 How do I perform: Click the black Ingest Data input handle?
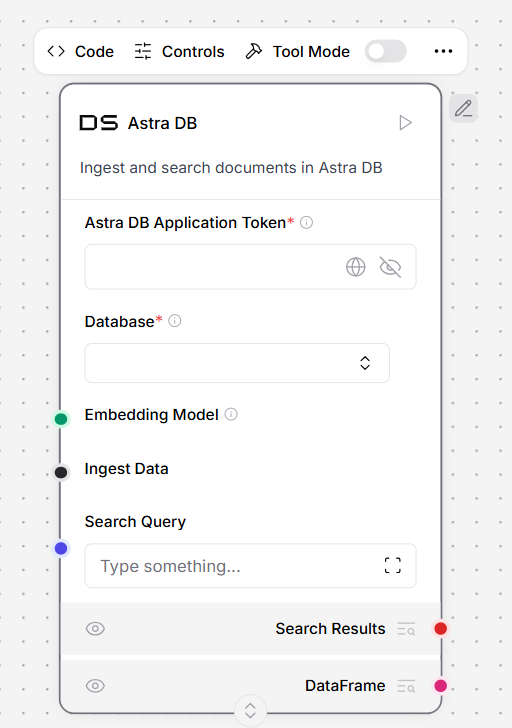61,473
